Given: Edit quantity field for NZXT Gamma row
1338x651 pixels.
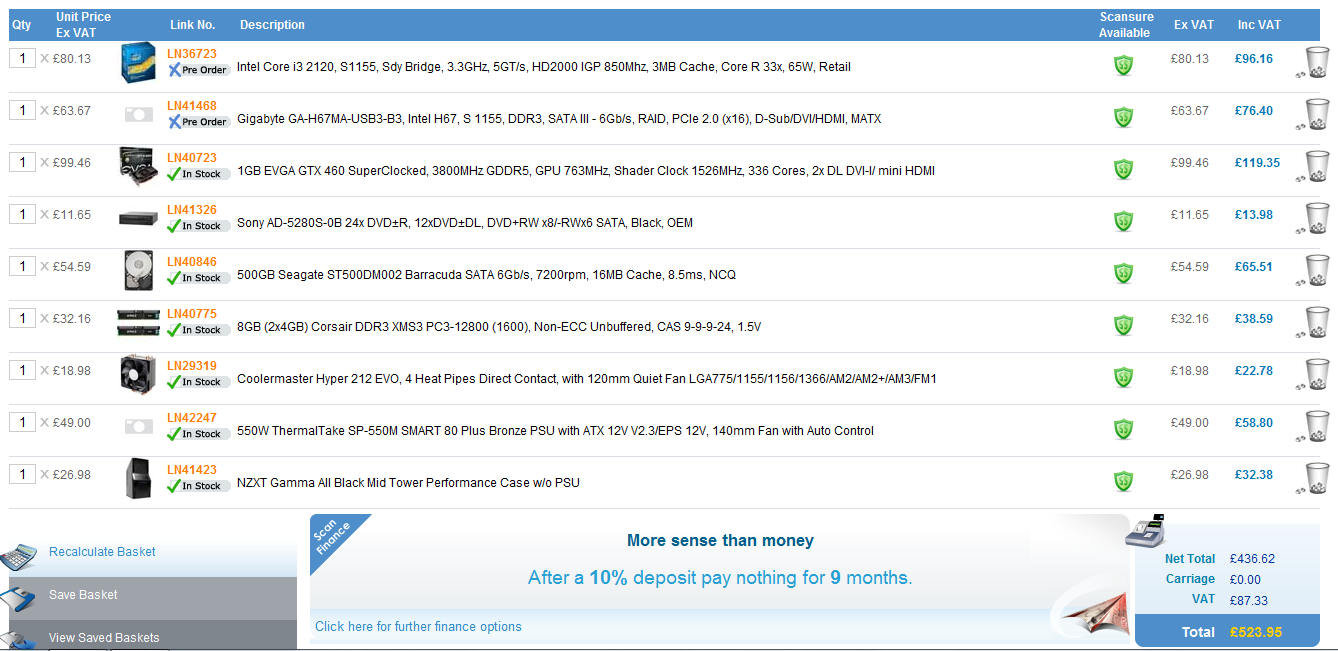Looking at the screenshot, I should point(22,474).
